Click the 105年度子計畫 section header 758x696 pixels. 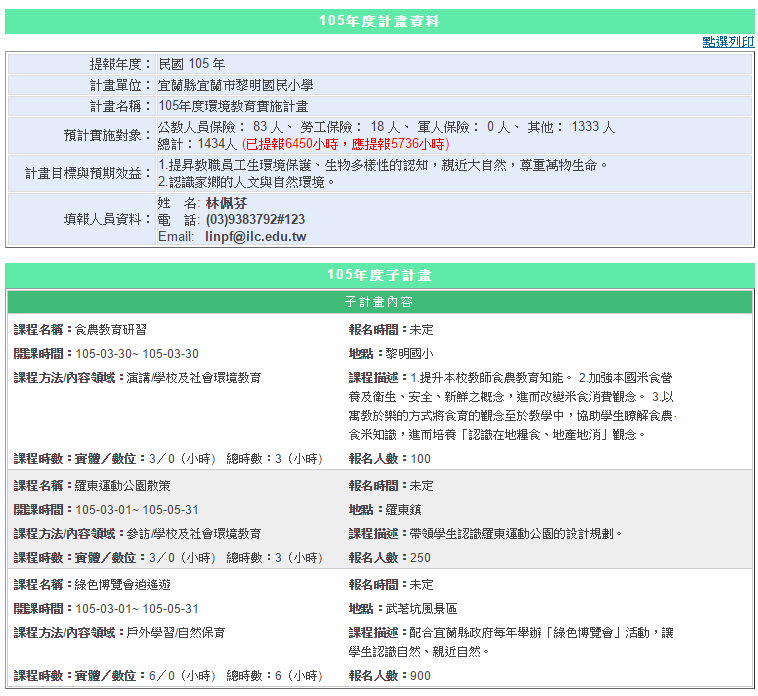(379, 275)
